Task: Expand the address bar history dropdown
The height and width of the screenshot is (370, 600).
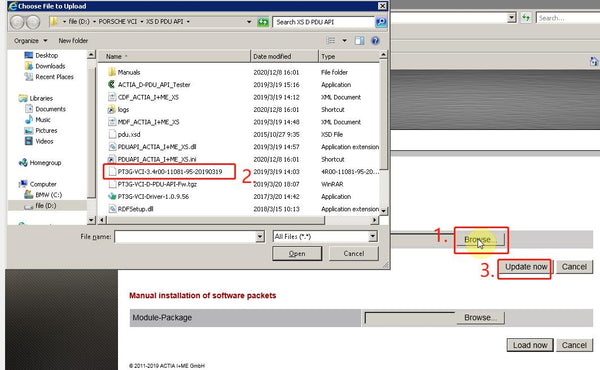Action: [249, 22]
